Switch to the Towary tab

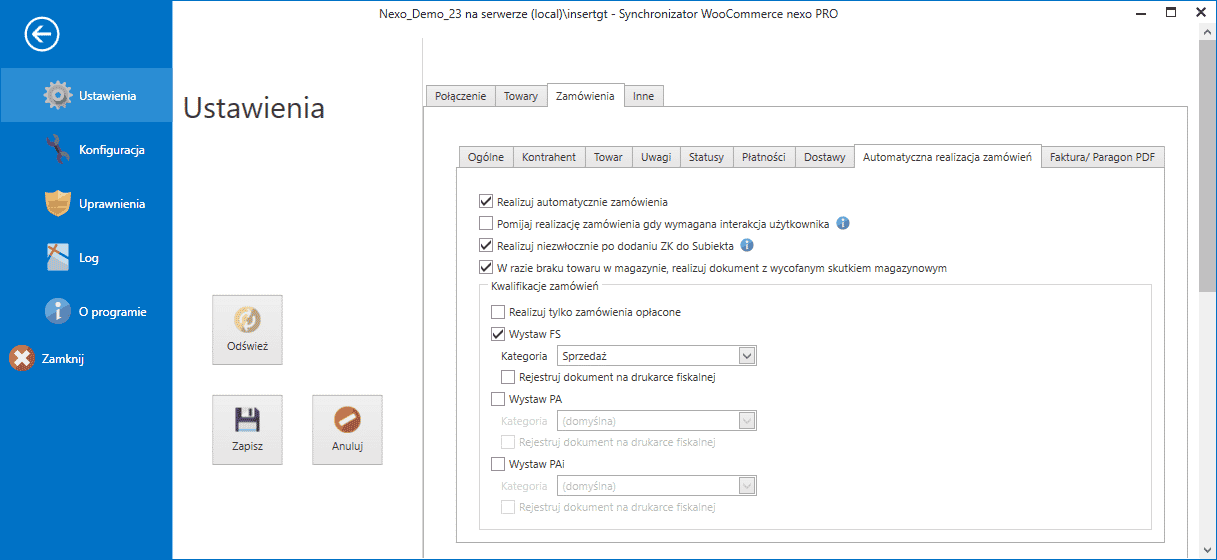coord(521,96)
